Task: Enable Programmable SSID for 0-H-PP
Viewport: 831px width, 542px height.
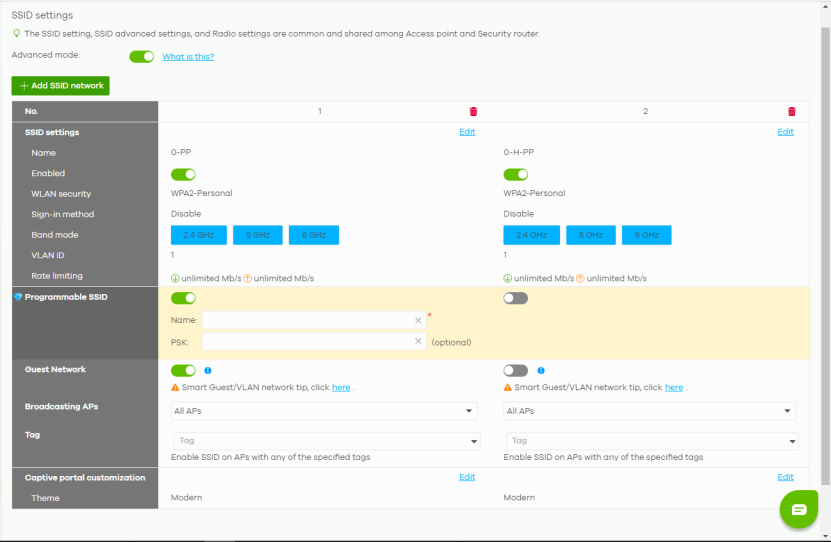Action: (515, 298)
